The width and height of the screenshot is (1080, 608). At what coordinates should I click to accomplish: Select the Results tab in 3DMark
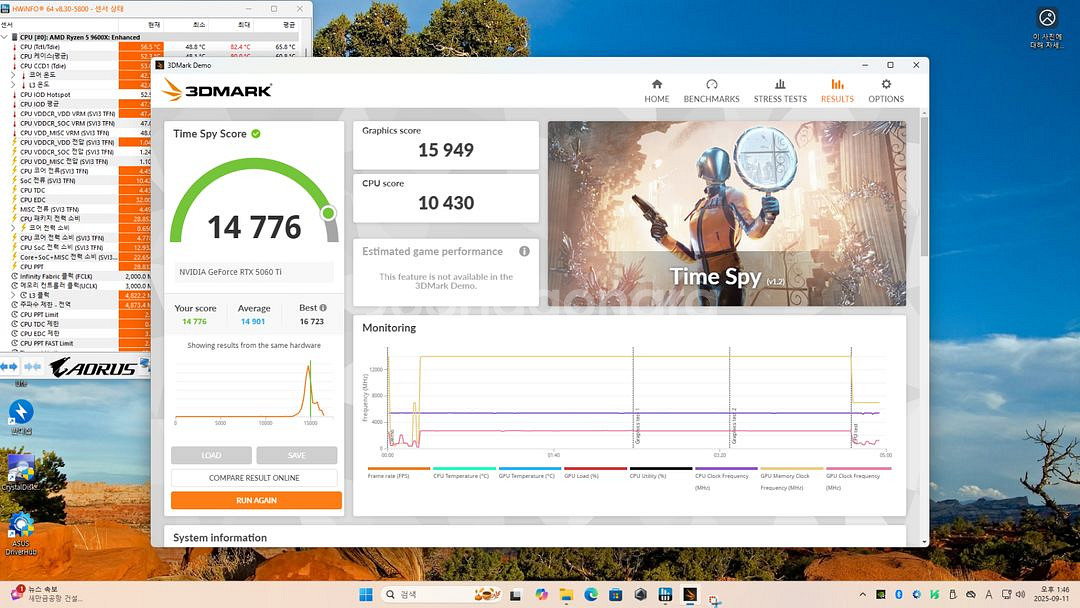[837, 91]
